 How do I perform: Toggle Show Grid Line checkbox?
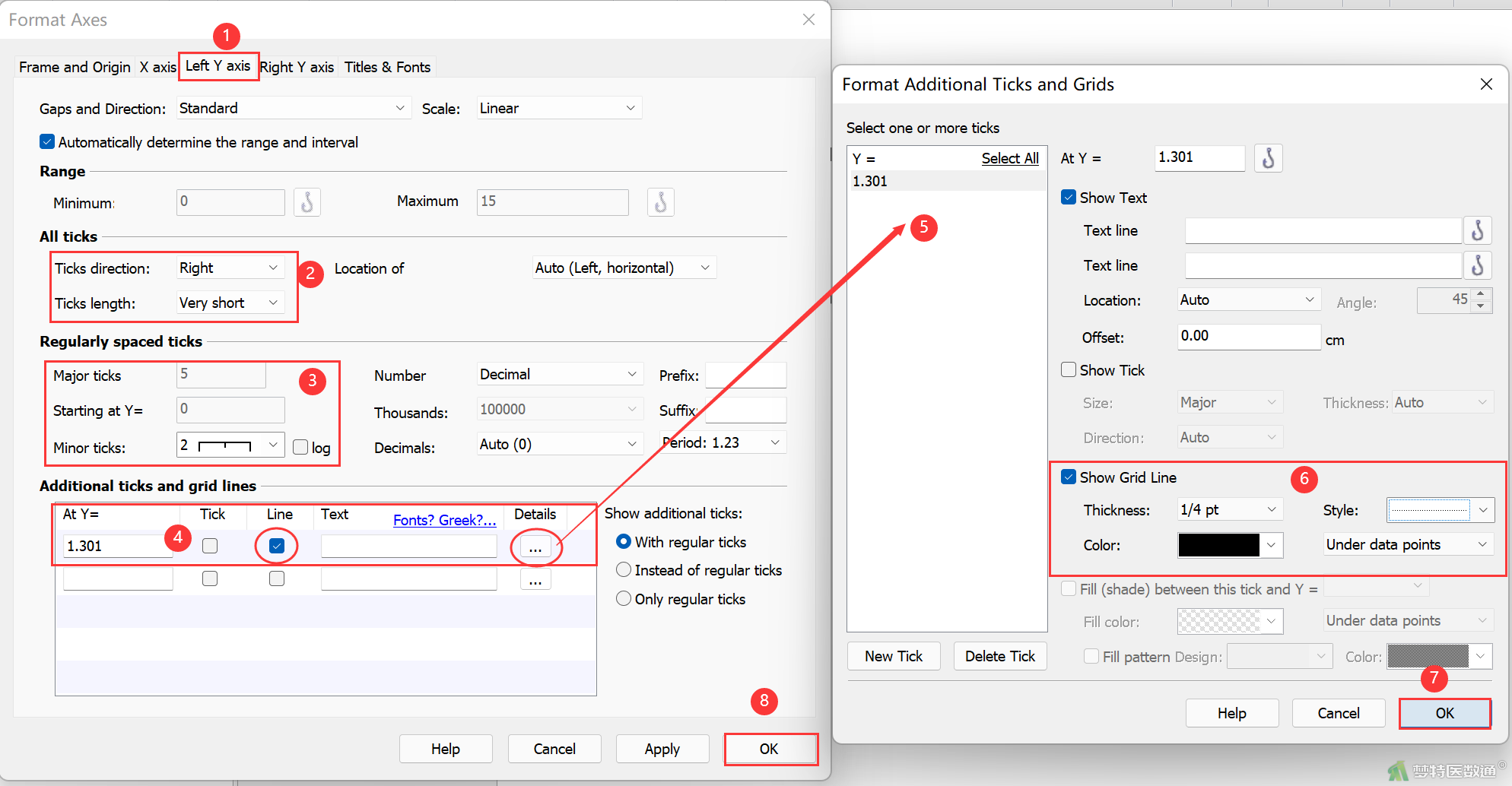click(1069, 477)
